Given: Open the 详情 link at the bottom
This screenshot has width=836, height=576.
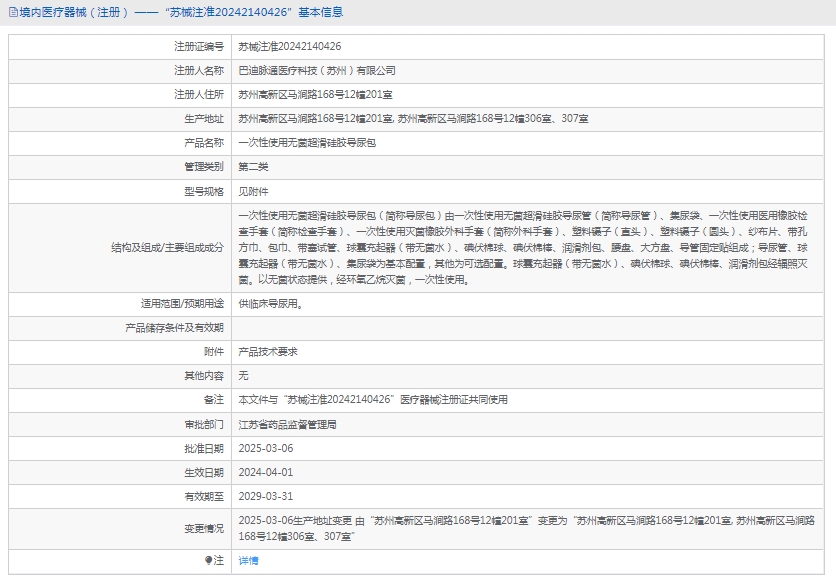Looking at the screenshot, I should [248, 561].
